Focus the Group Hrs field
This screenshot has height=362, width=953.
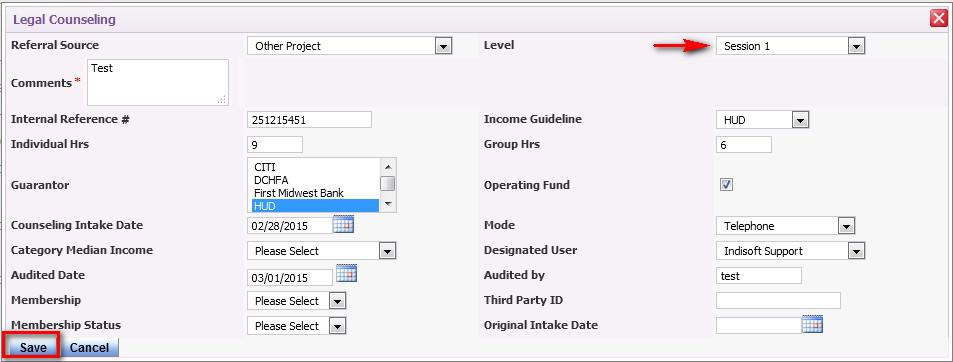point(744,145)
